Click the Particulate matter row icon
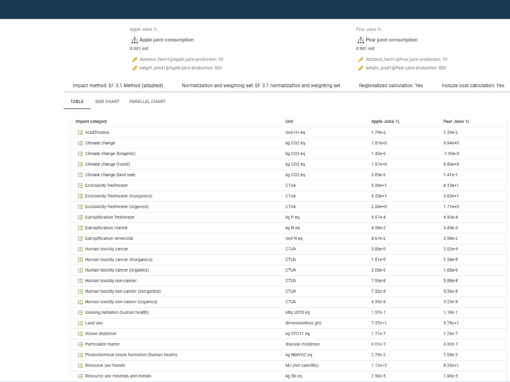Image resolution: width=510 pixels, height=382 pixels. [x=80, y=344]
